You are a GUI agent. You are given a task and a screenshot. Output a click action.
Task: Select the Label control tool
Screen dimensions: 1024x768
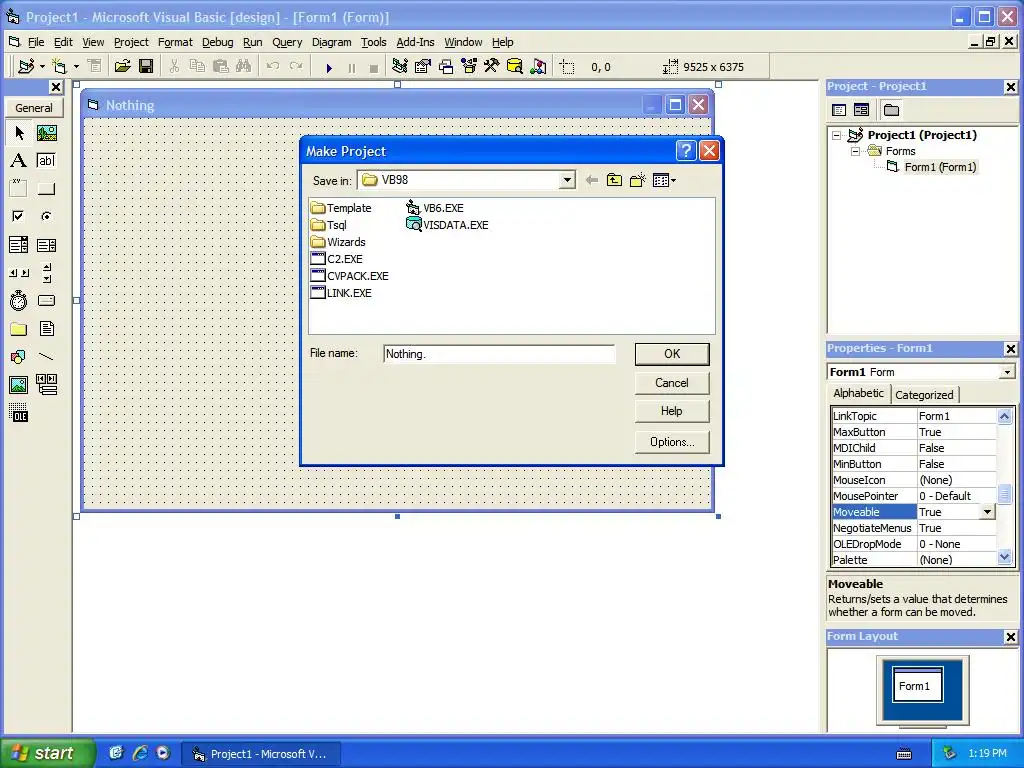click(19, 161)
